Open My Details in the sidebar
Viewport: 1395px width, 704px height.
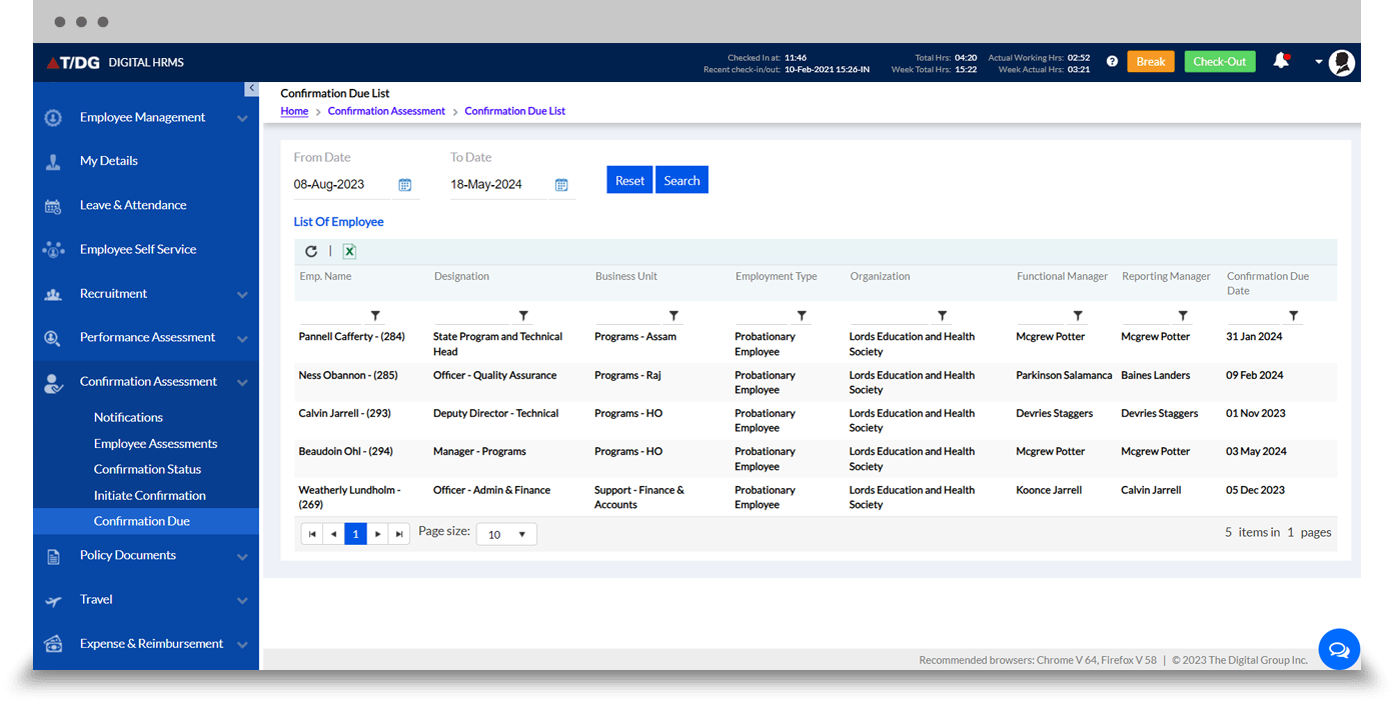[109, 161]
